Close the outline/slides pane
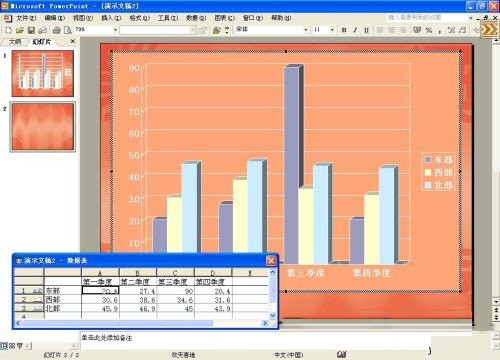 [x=73, y=41]
